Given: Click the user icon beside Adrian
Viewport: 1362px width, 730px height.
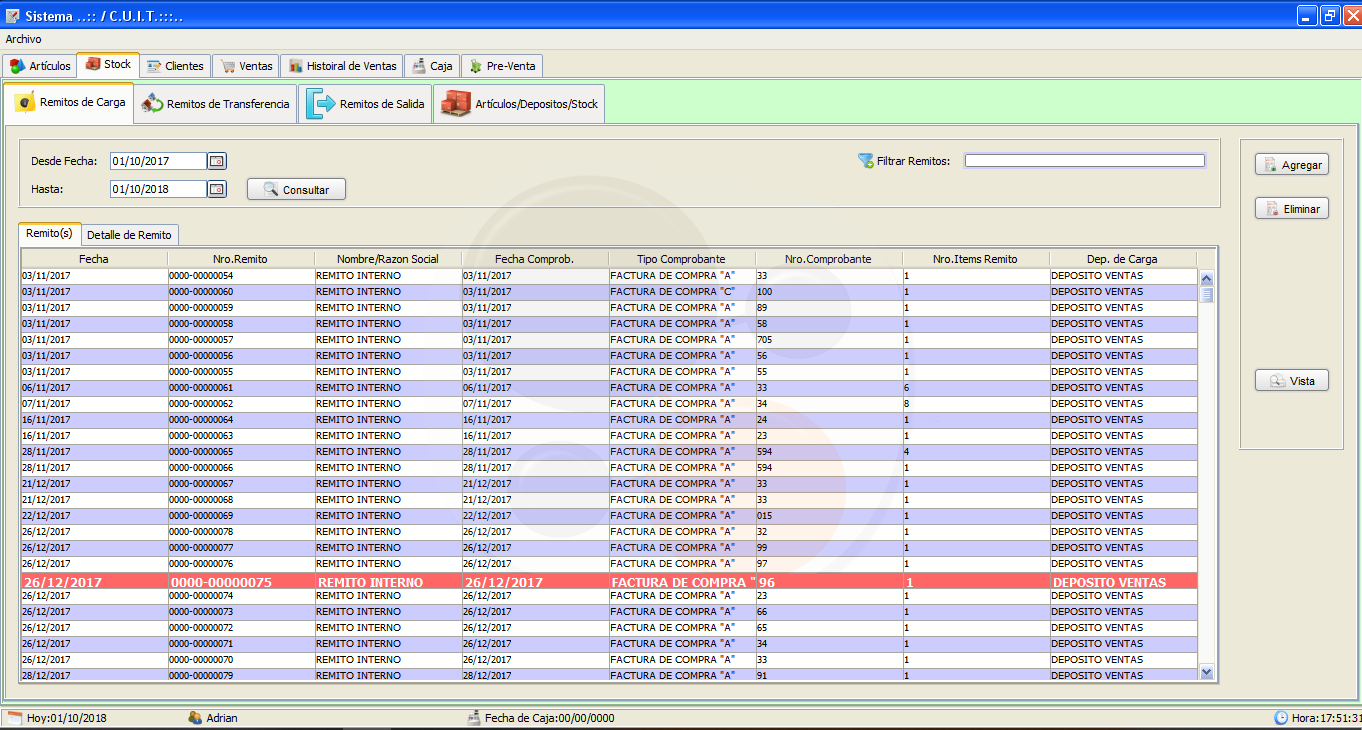Looking at the screenshot, I should click(x=195, y=718).
